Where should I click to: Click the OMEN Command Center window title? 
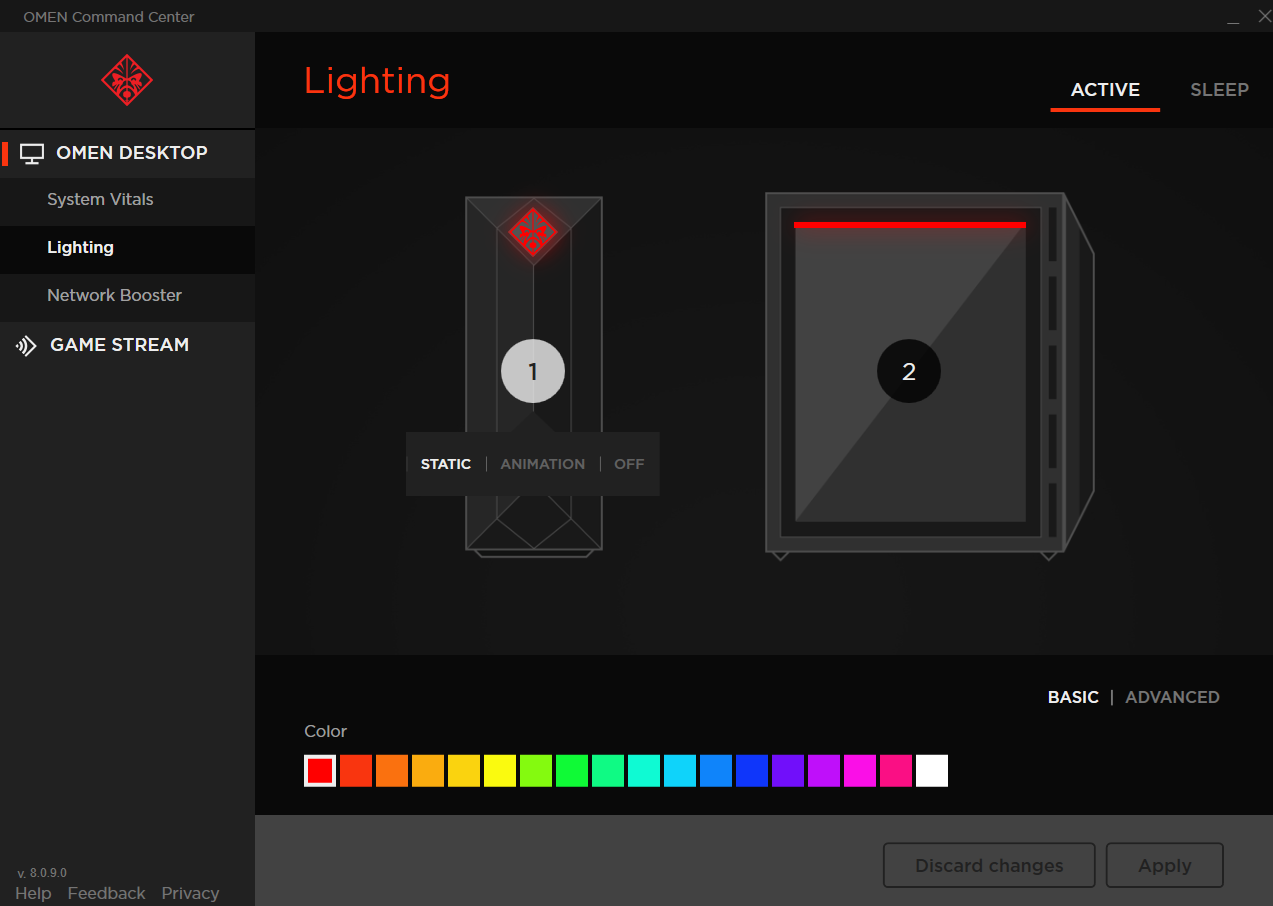(109, 17)
